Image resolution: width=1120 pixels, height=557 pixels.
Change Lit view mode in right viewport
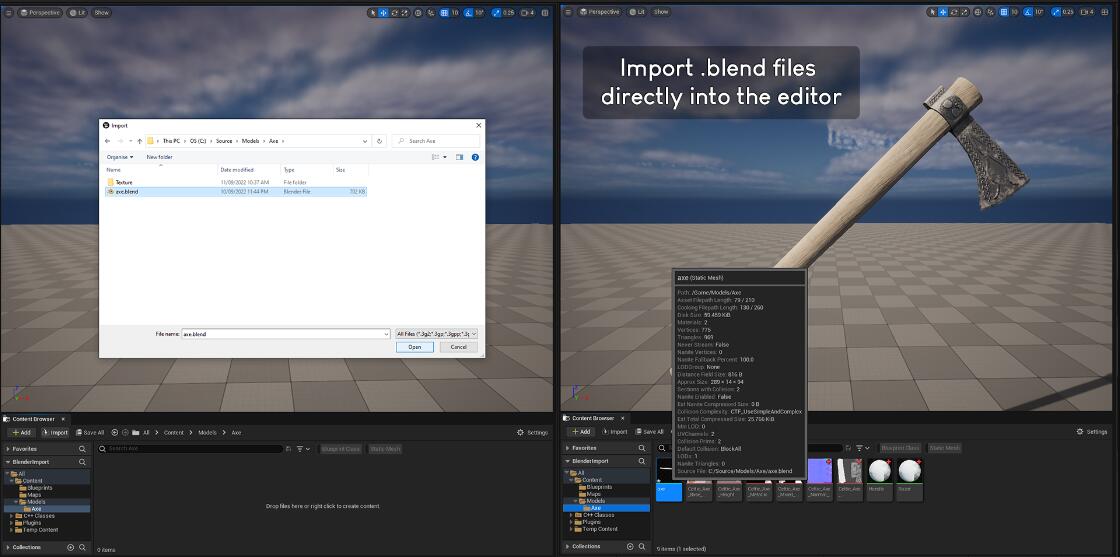coord(638,12)
